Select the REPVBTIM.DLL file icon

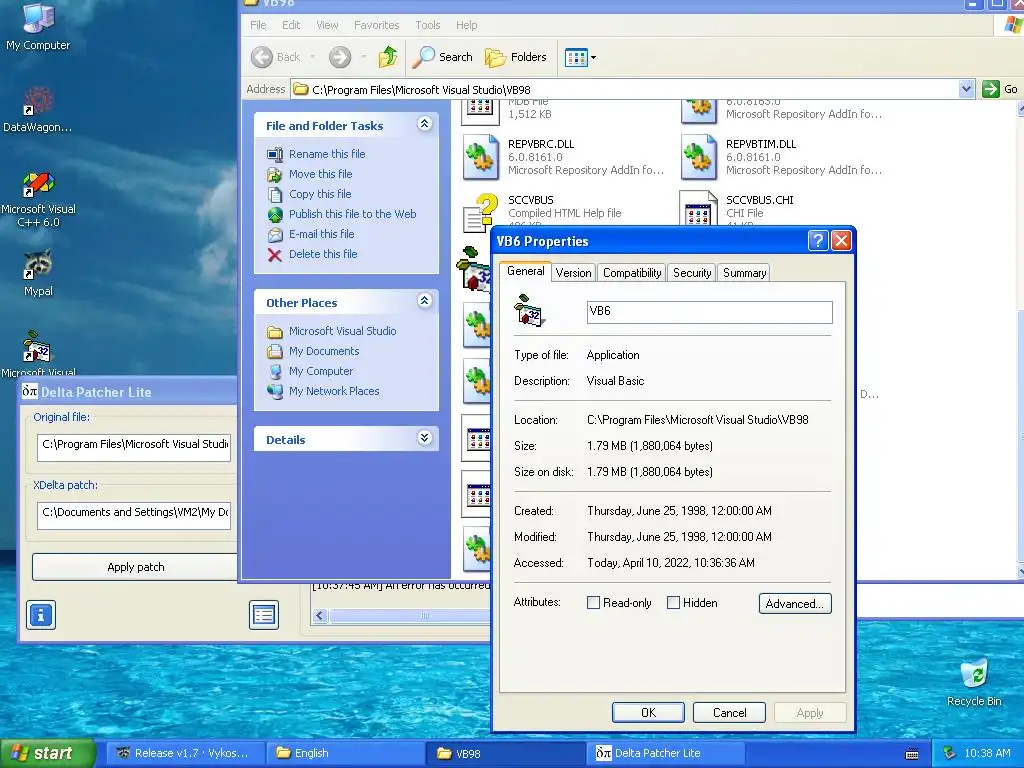point(699,157)
